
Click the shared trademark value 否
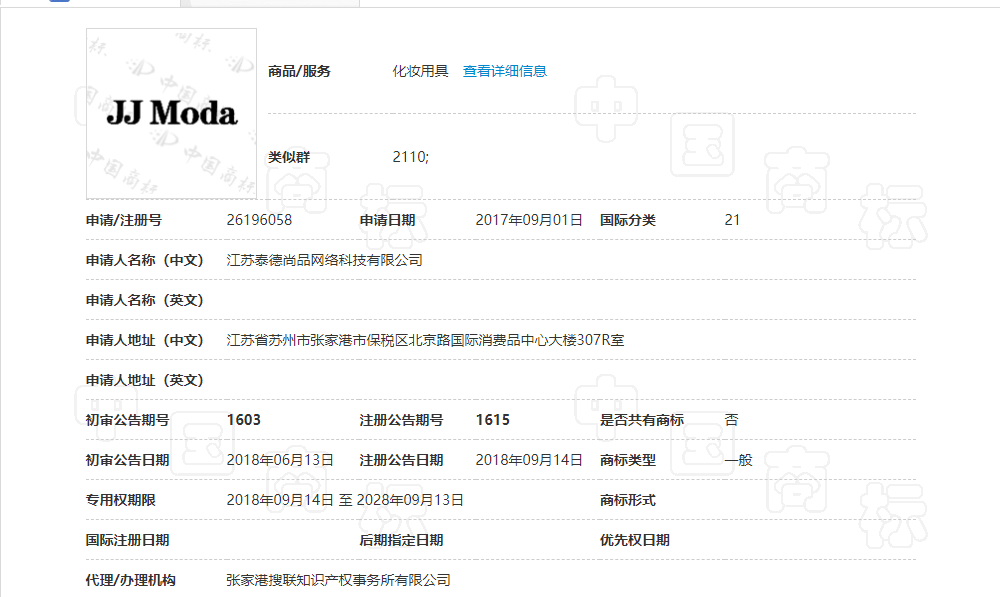732,420
